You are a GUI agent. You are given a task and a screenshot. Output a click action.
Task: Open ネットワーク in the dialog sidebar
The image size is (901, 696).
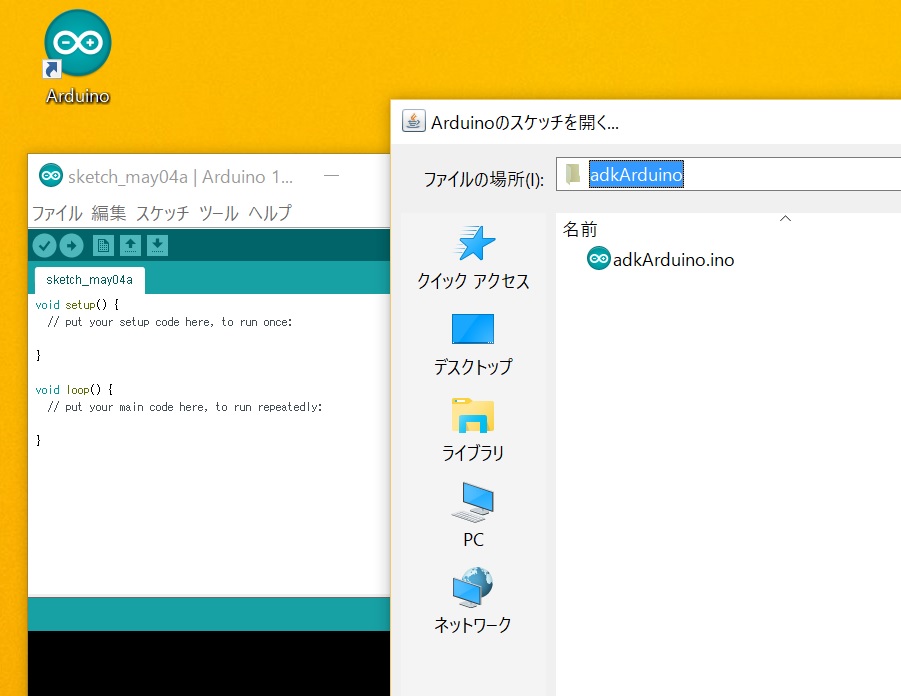point(473,601)
